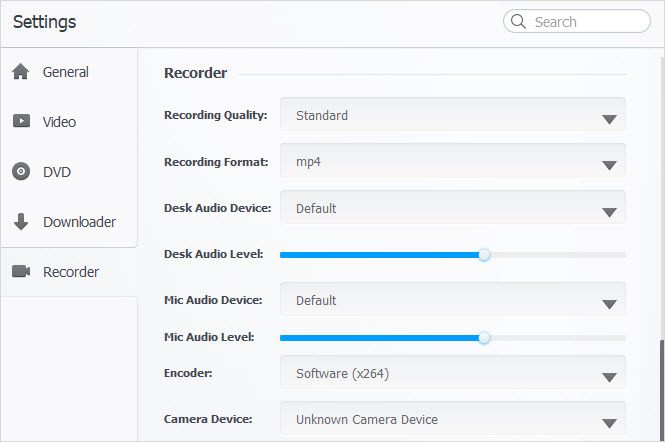Switch to the General settings tab
The image size is (665, 442).
pos(66,72)
